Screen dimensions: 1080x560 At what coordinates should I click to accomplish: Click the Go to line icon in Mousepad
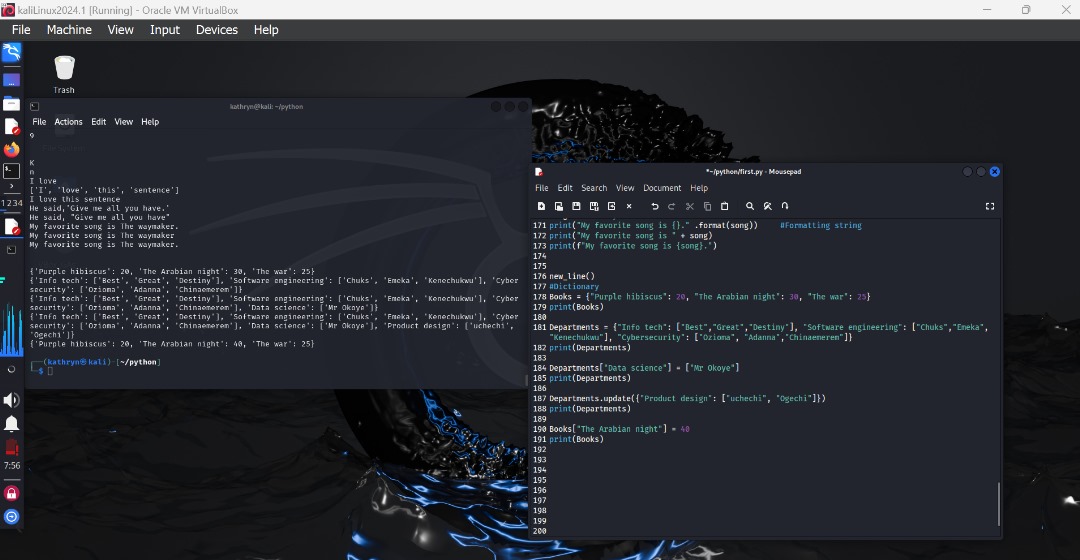click(785, 206)
